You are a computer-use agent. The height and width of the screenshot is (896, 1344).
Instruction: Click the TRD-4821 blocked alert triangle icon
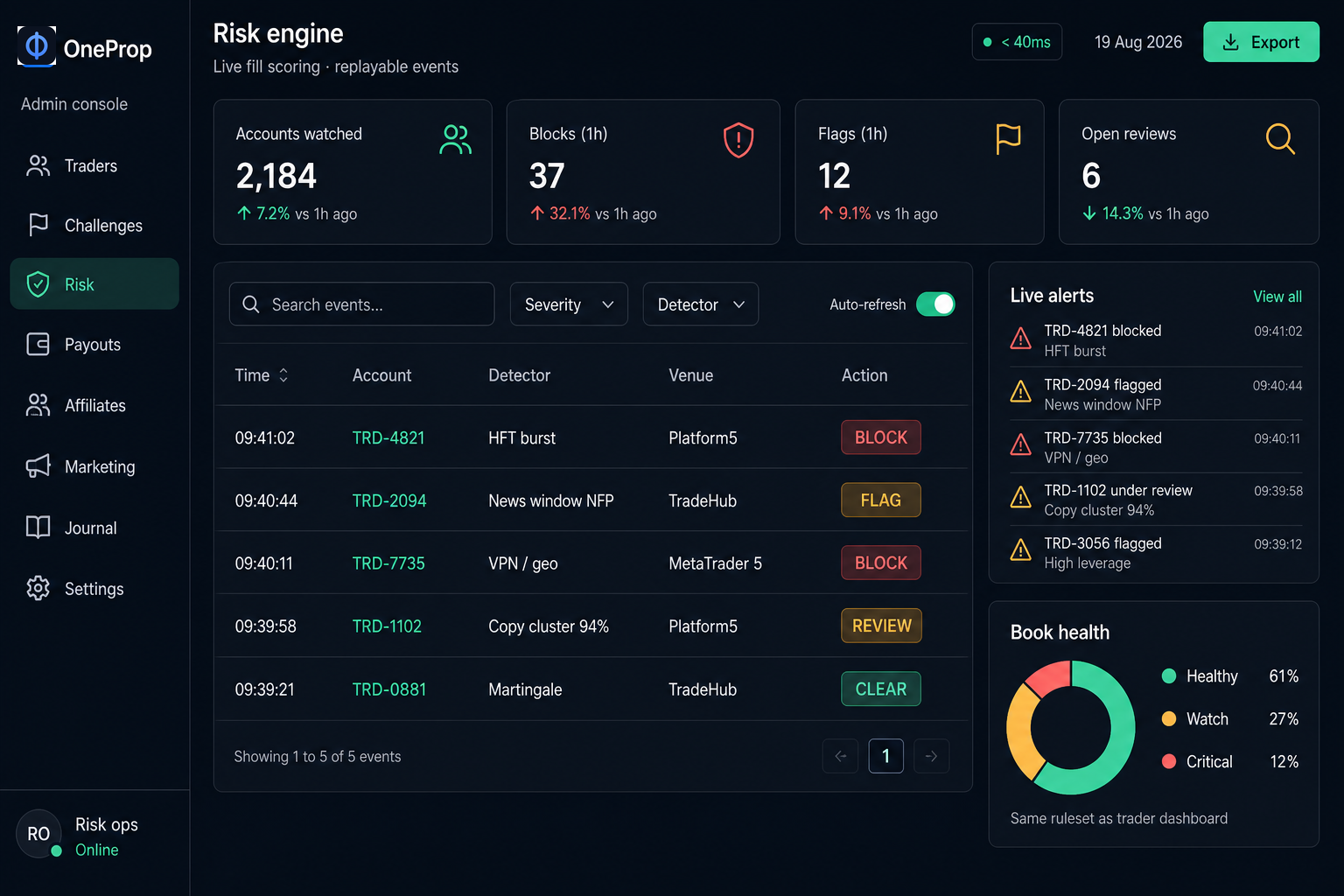1020,339
